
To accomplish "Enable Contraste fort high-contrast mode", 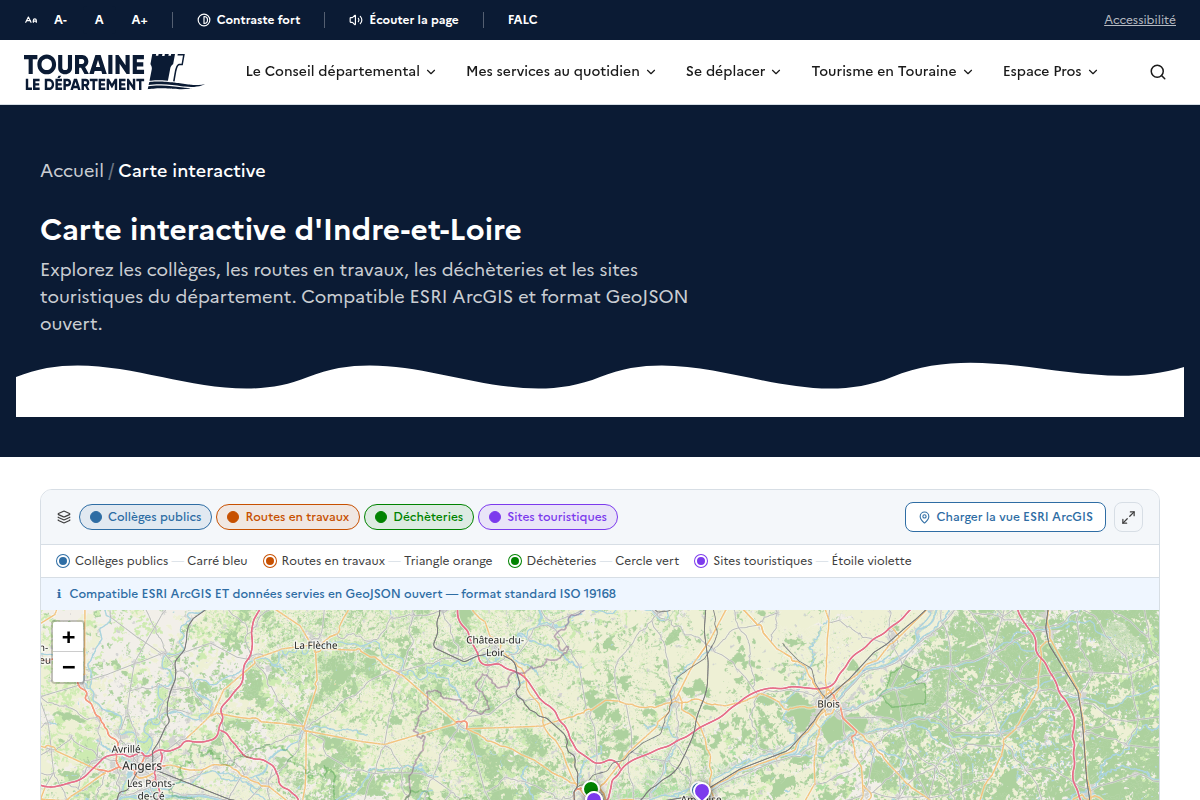I will point(249,20).
